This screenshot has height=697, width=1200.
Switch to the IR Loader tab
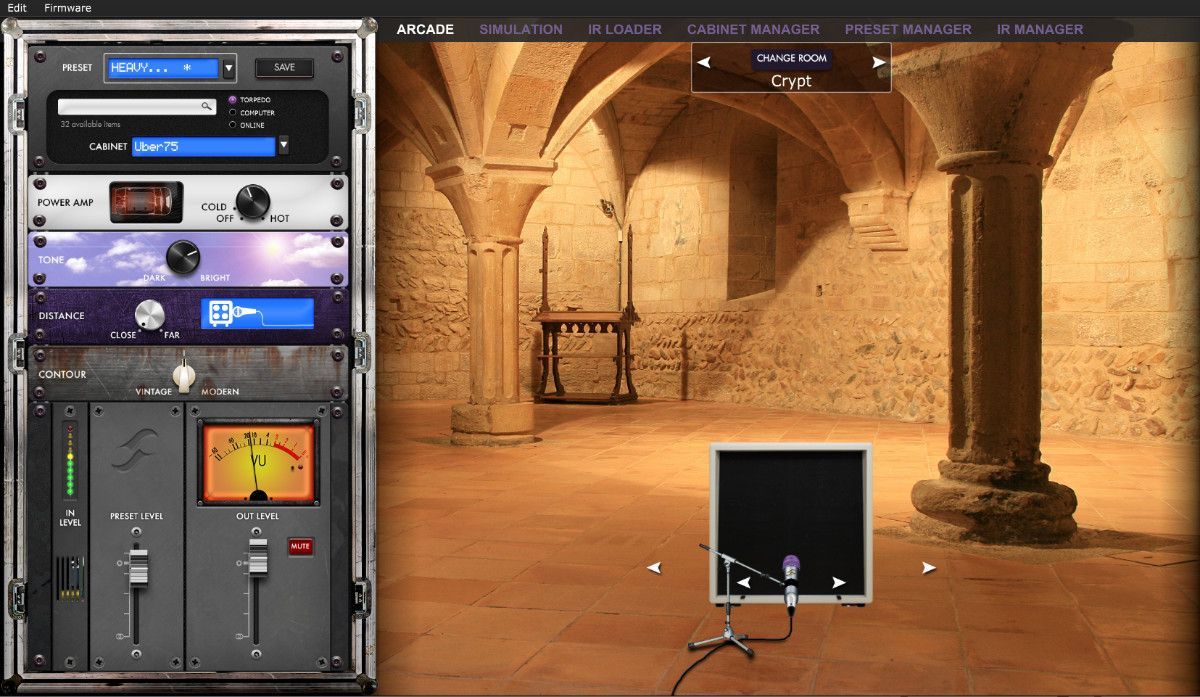[624, 29]
